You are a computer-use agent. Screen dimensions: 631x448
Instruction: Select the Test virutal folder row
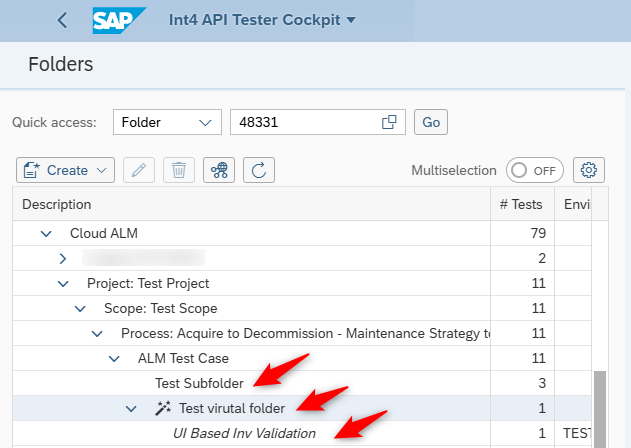[302, 408]
